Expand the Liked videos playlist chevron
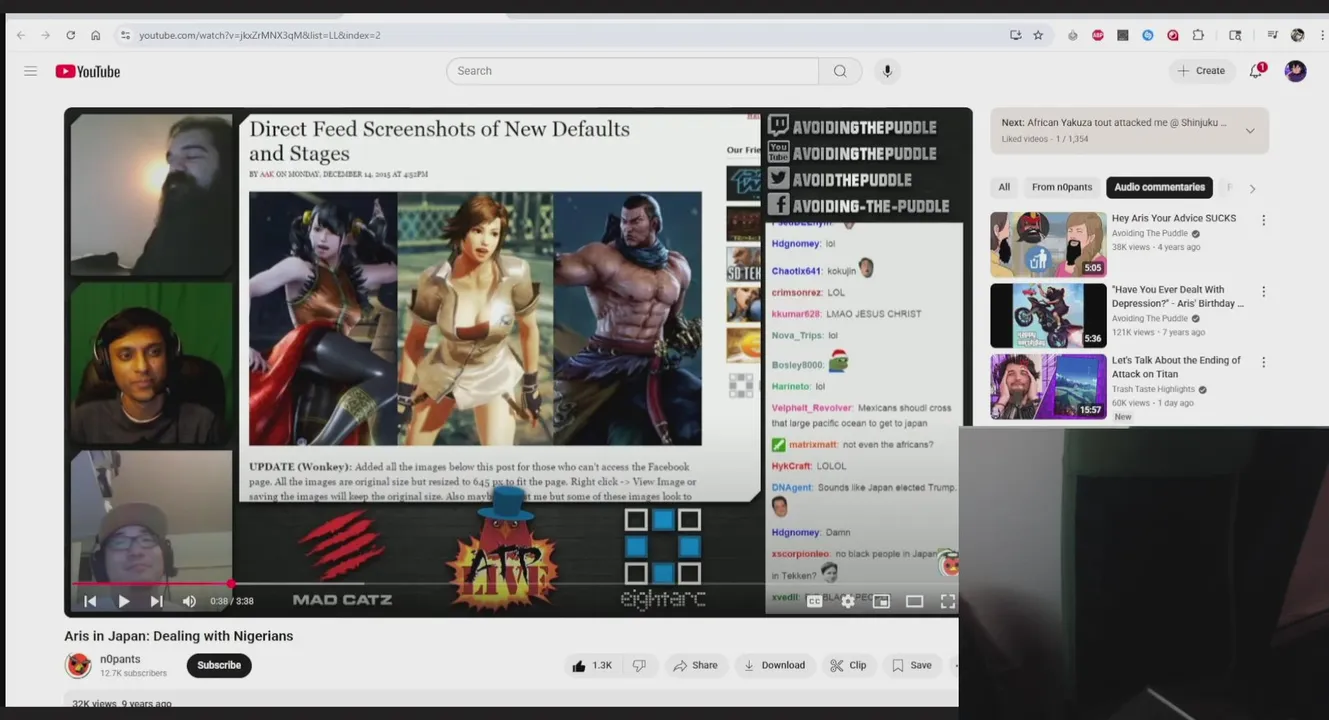 click(1250, 131)
